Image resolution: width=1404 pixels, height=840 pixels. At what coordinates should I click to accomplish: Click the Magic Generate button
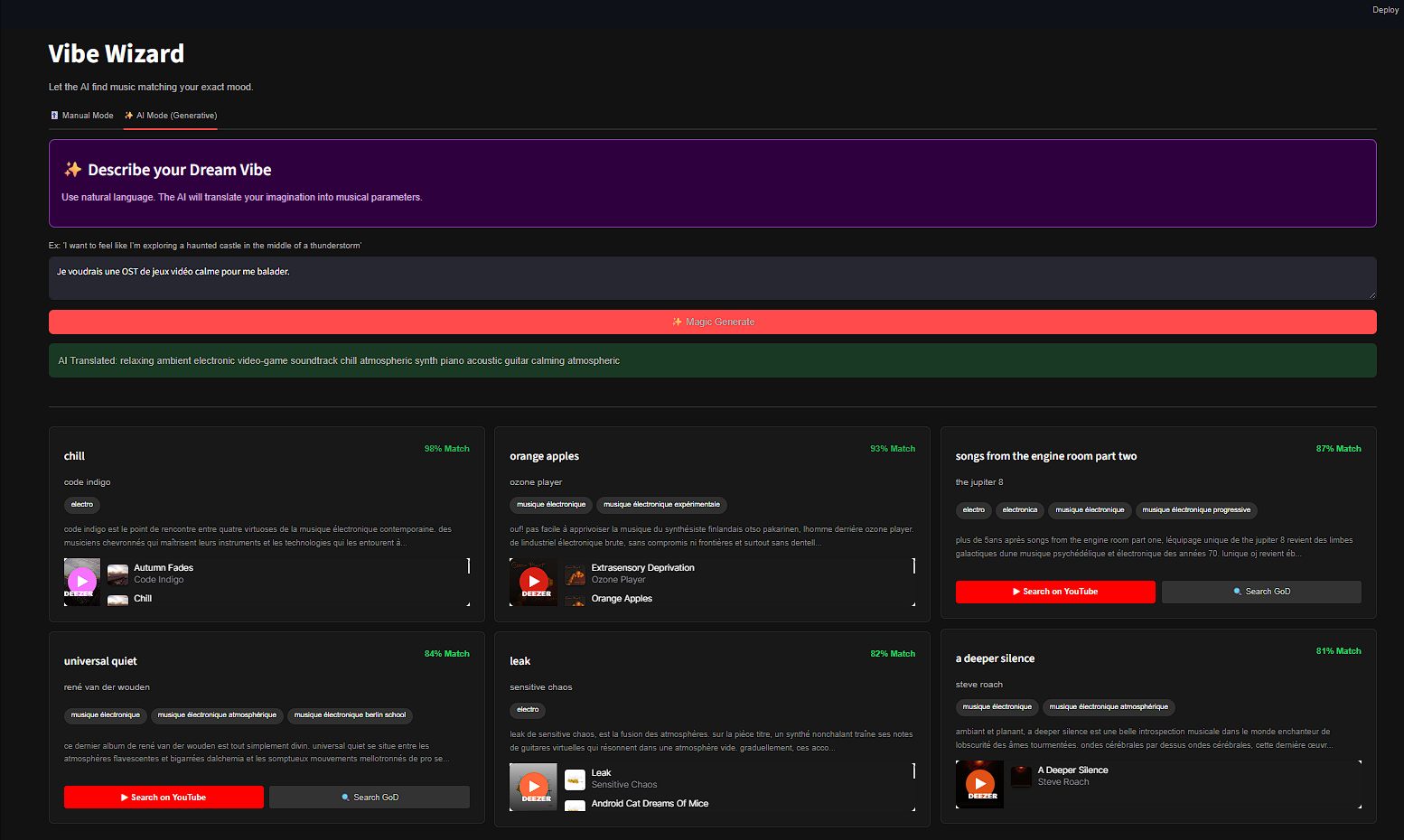[x=713, y=322]
